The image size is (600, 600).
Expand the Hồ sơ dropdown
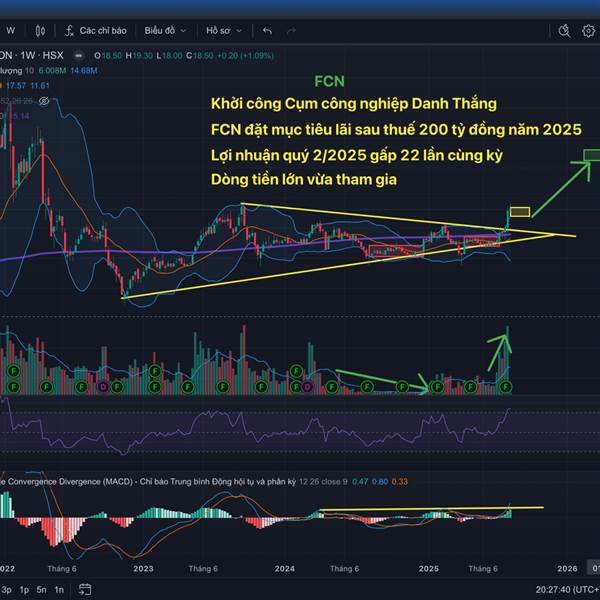point(224,31)
